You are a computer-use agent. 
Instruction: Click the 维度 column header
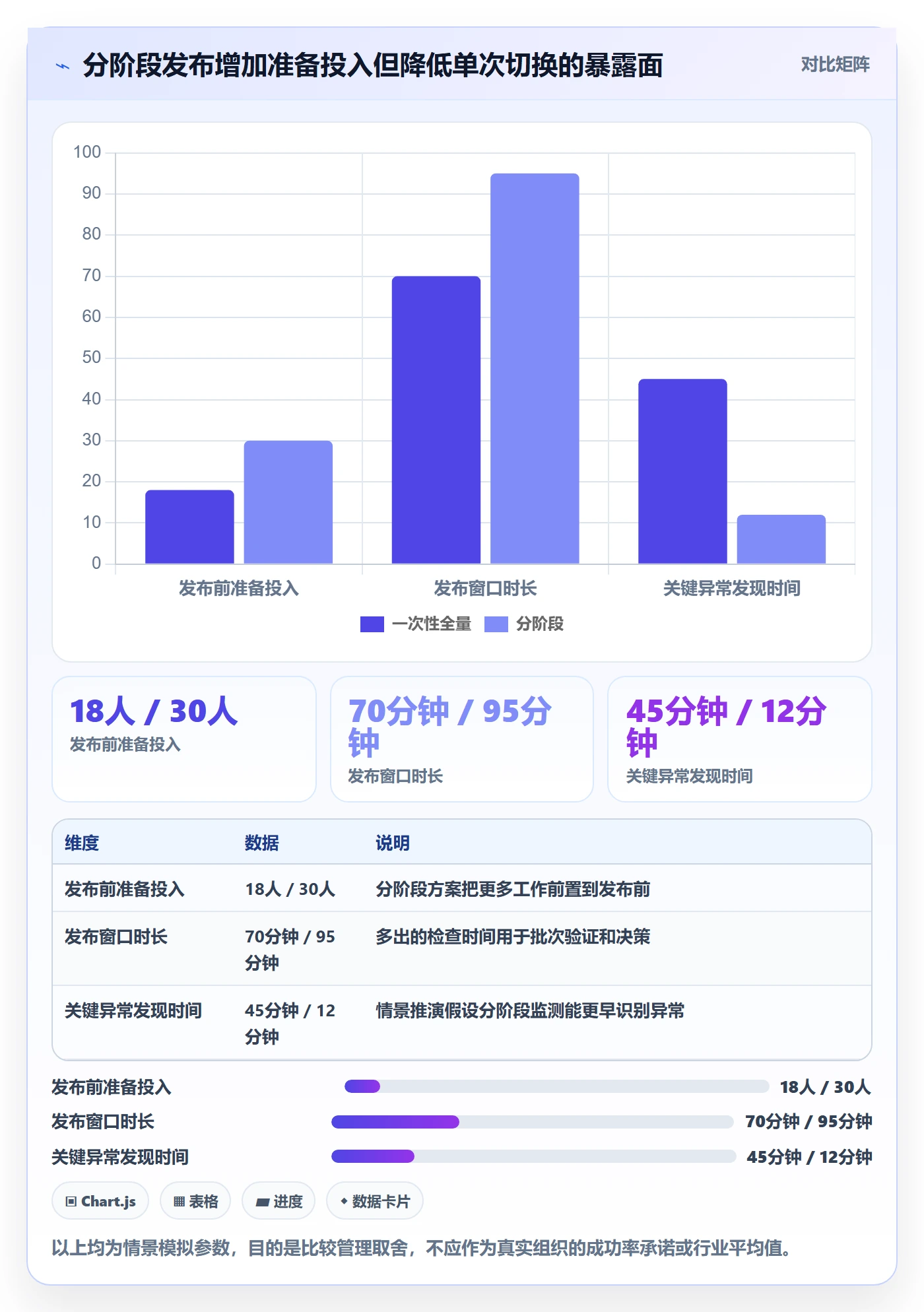pyautogui.click(x=82, y=843)
